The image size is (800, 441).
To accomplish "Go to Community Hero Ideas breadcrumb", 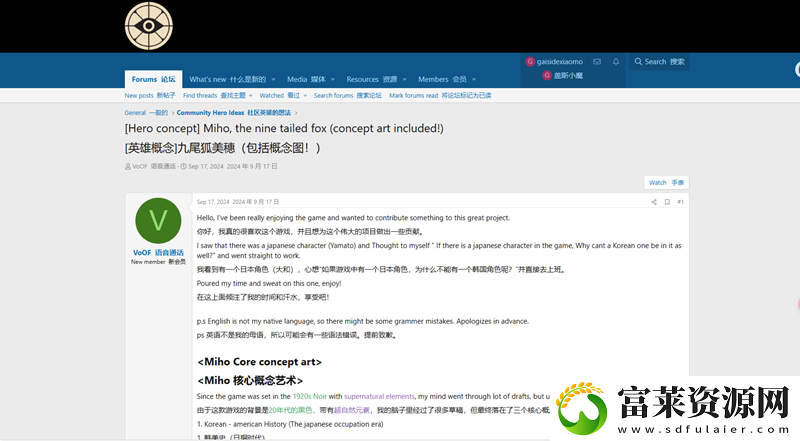I will [x=234, y=113].
